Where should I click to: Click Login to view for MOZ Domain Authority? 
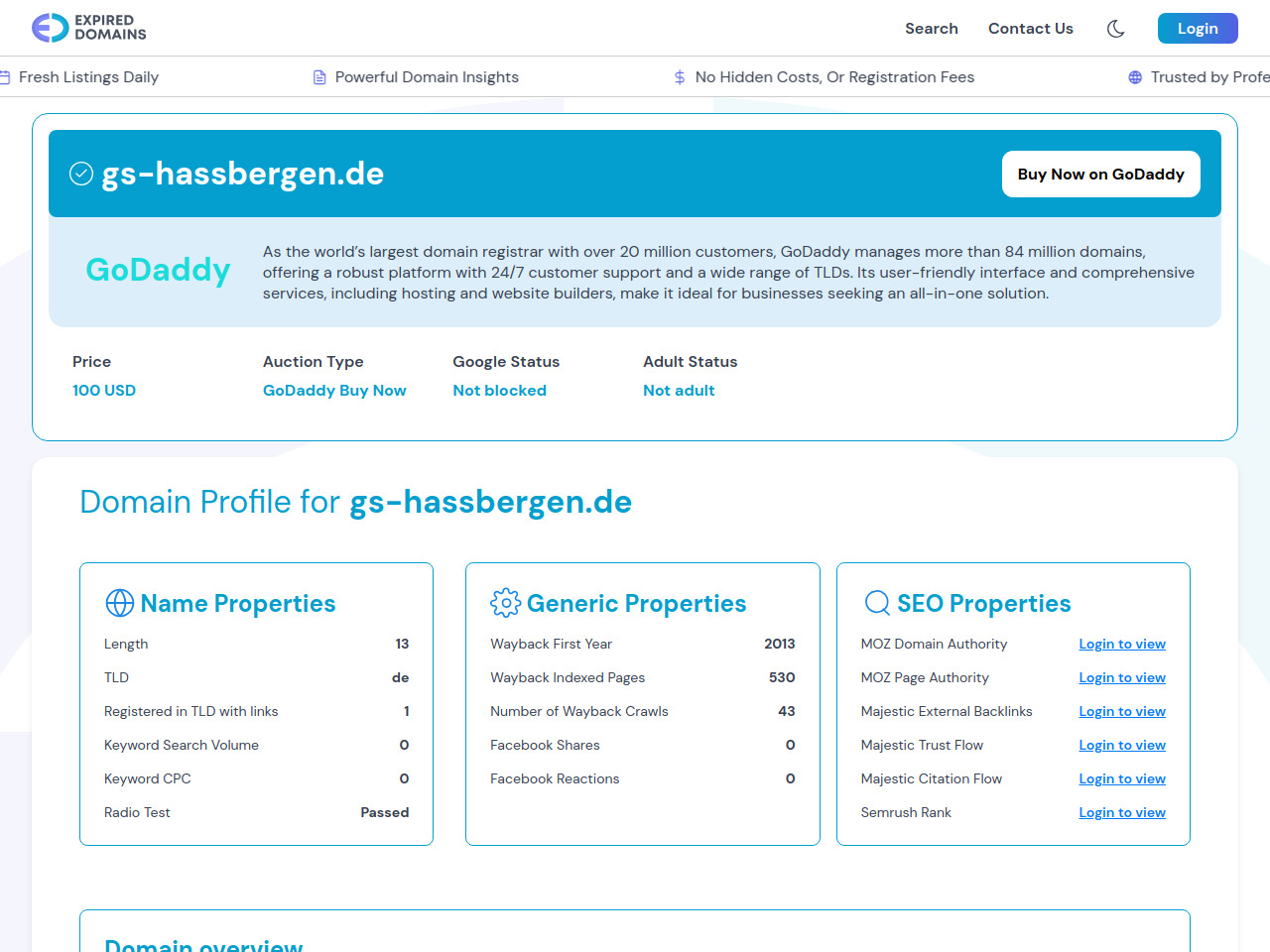(1121, 645)
